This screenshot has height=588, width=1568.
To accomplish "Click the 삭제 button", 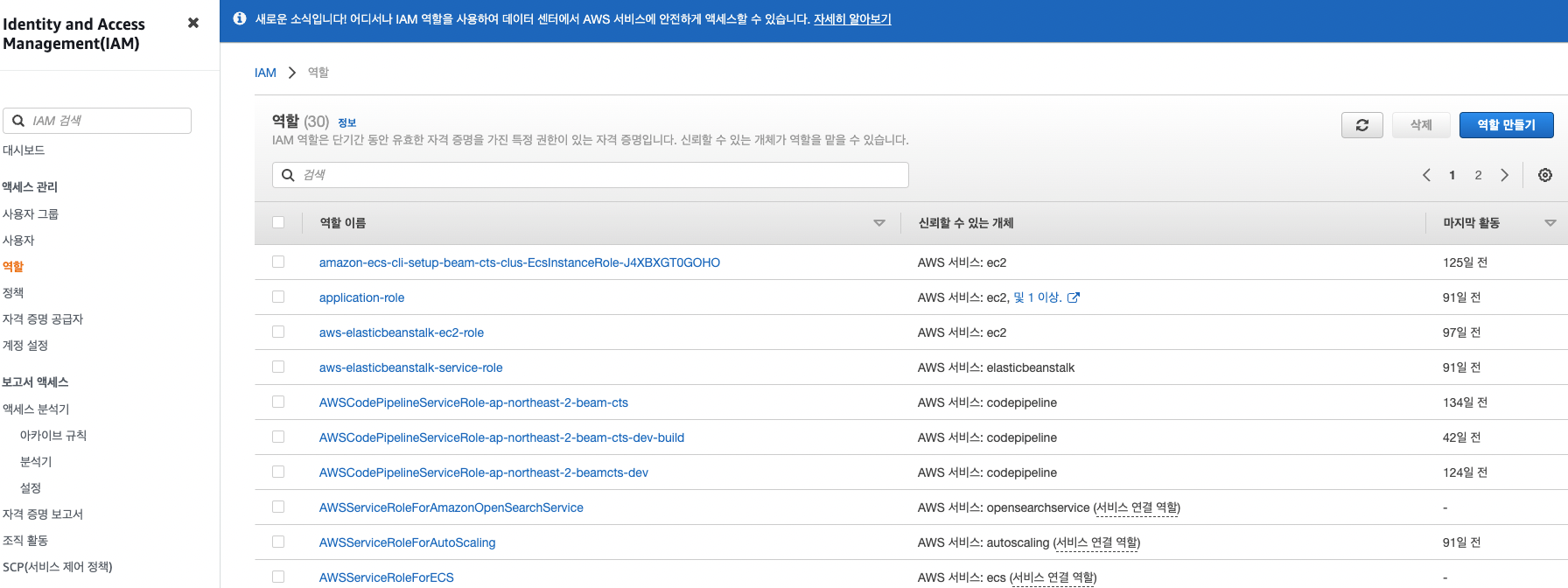I will [x=1421, y=125].
